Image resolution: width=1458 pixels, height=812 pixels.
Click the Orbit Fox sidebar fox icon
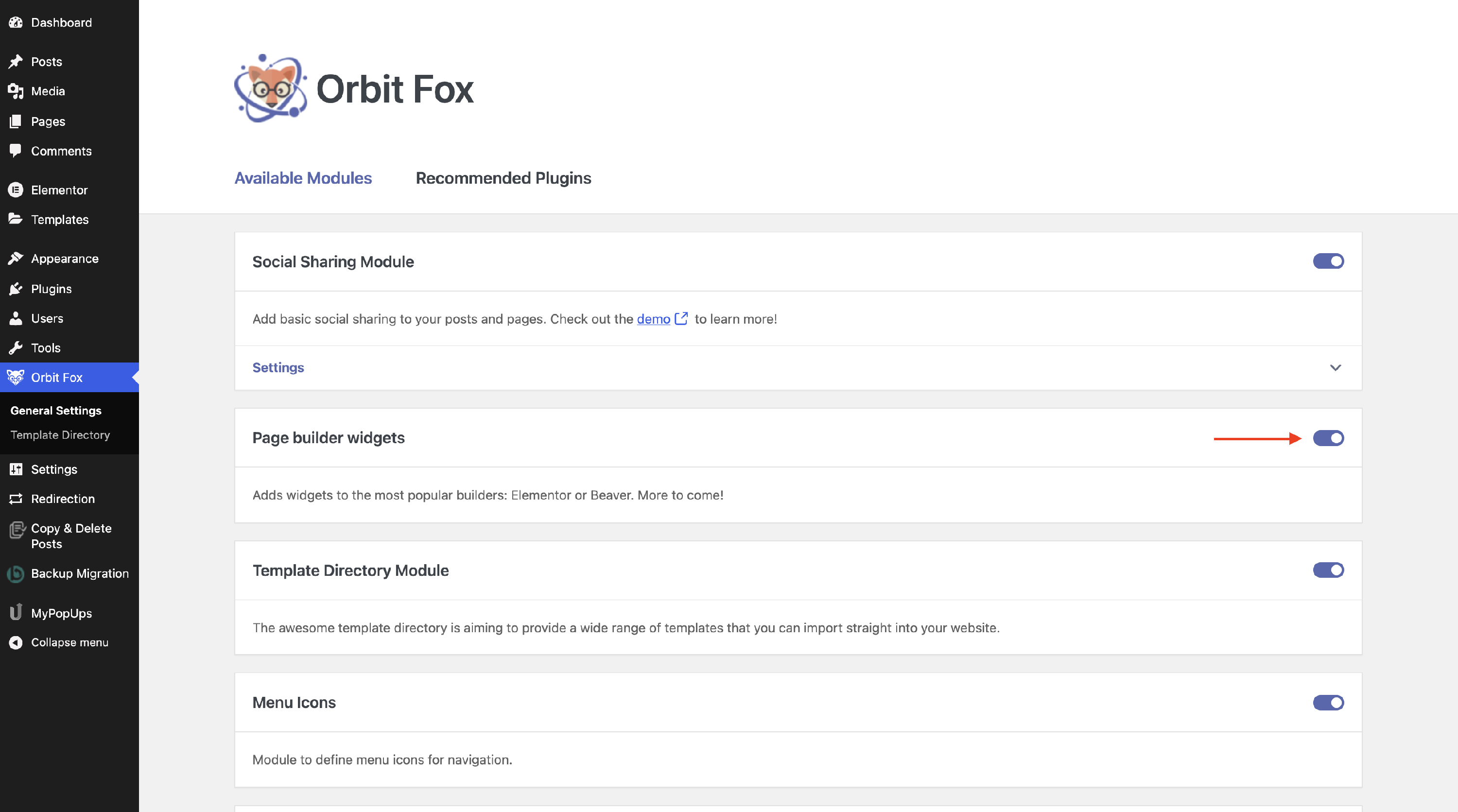(x=16, y=377)
